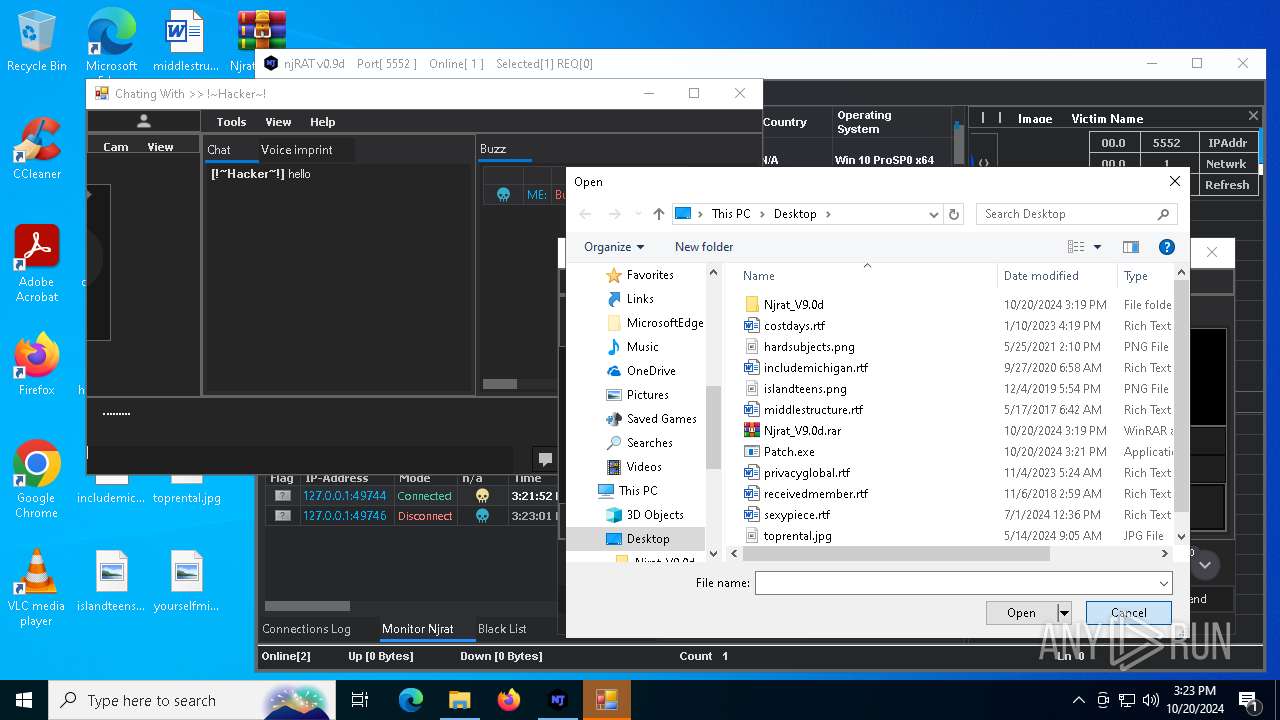Switch to Voice imprint tab
Image resolution: width=1280 pixels, height=720 pixels.
click(x=296, y=150)
